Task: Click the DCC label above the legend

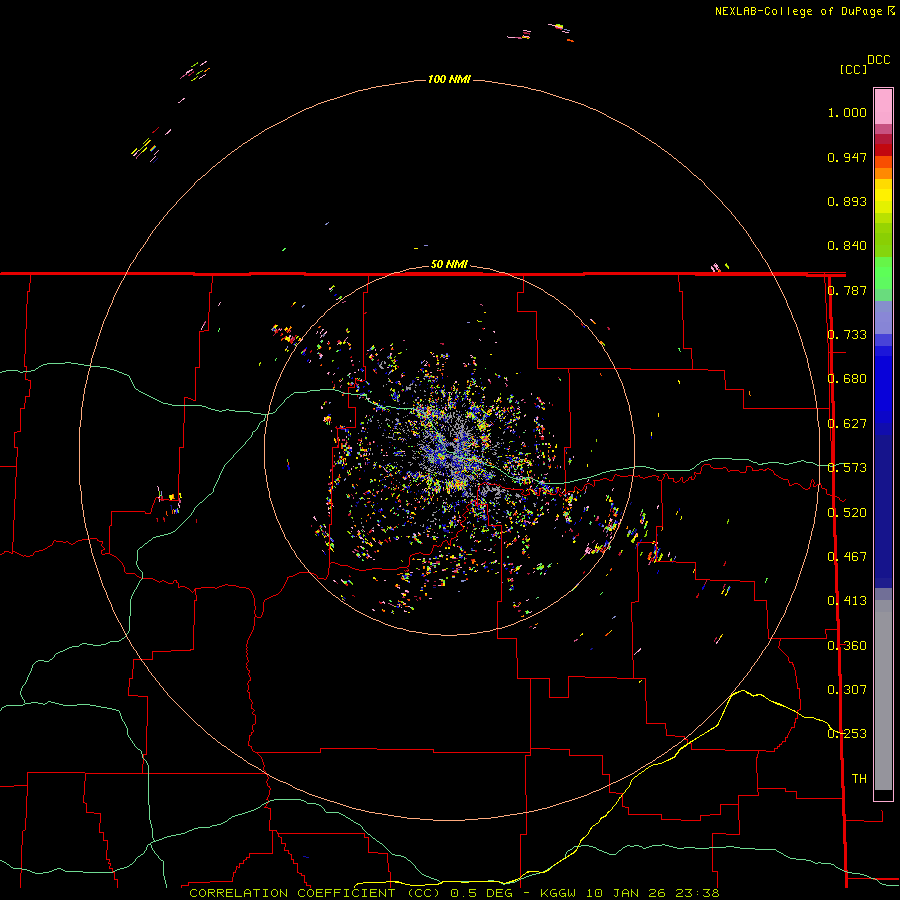Action: coord(878,60)
